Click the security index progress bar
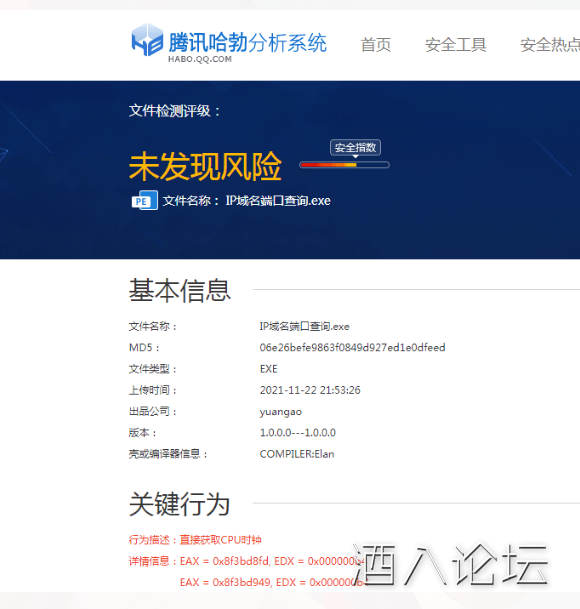 pos(345,165)
